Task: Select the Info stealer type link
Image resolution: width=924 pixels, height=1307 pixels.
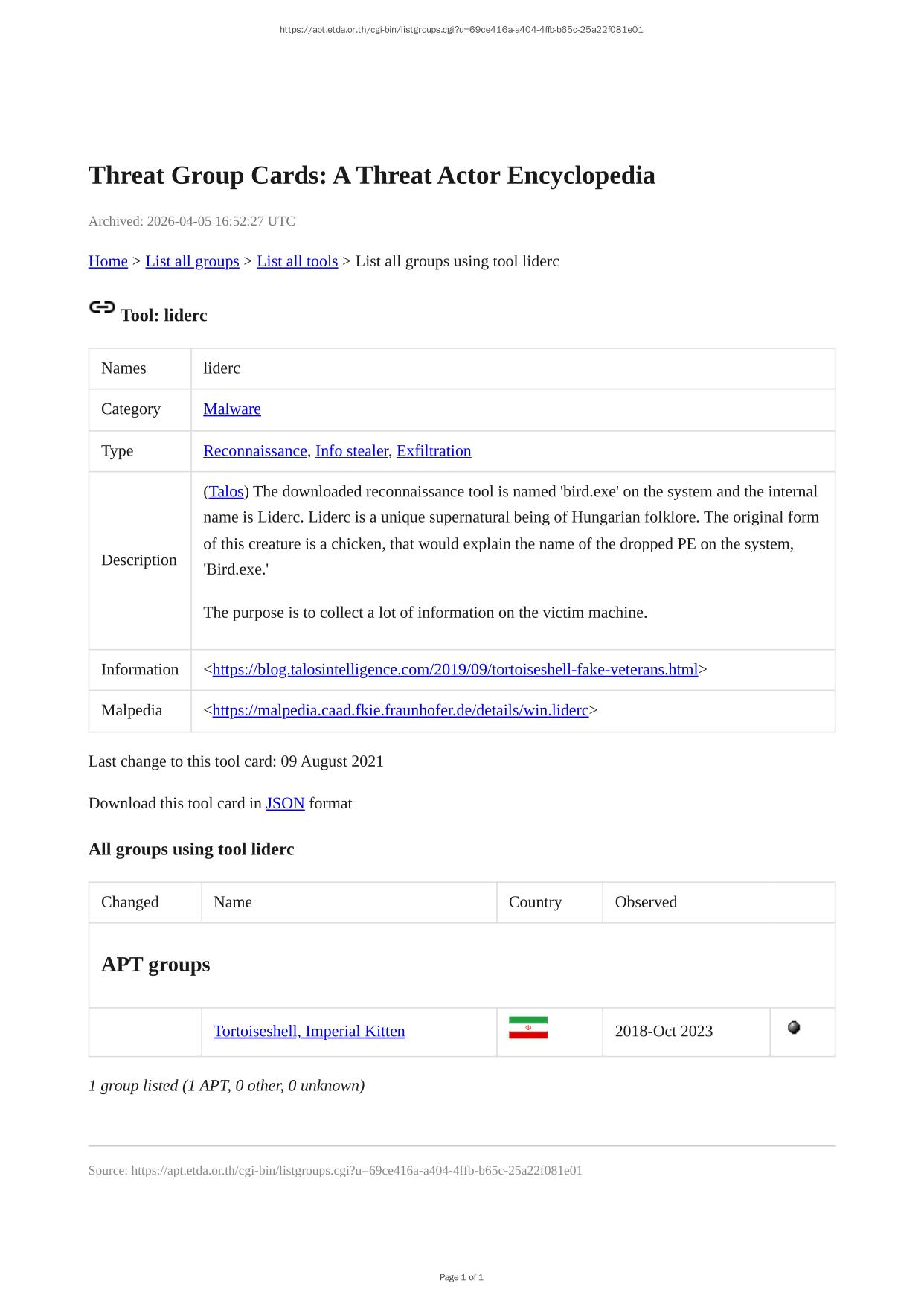Action: pos(351,450)
